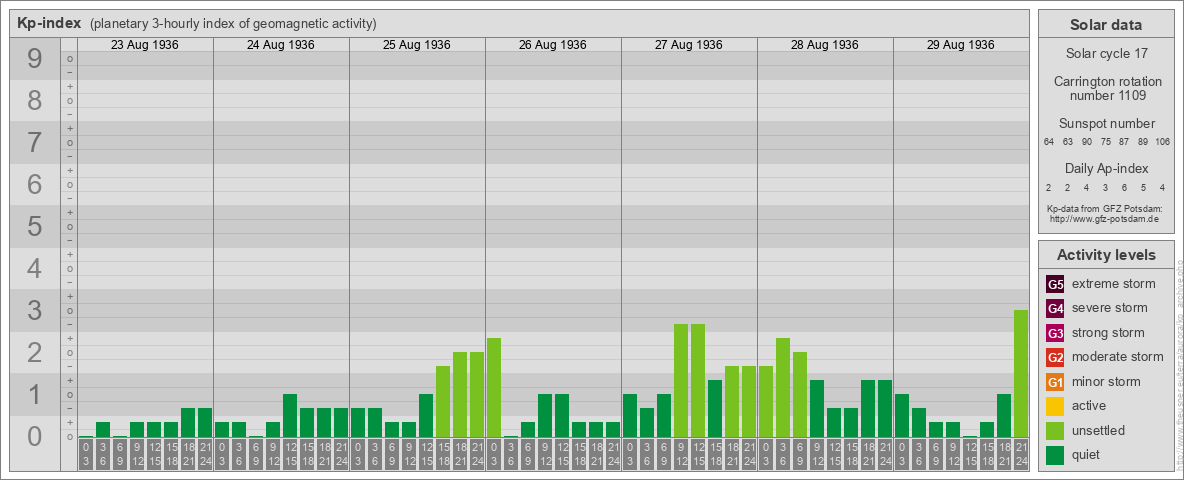1184x480 pixels.
Task: Click the severe storm legend label
Action: (1110, 308)
